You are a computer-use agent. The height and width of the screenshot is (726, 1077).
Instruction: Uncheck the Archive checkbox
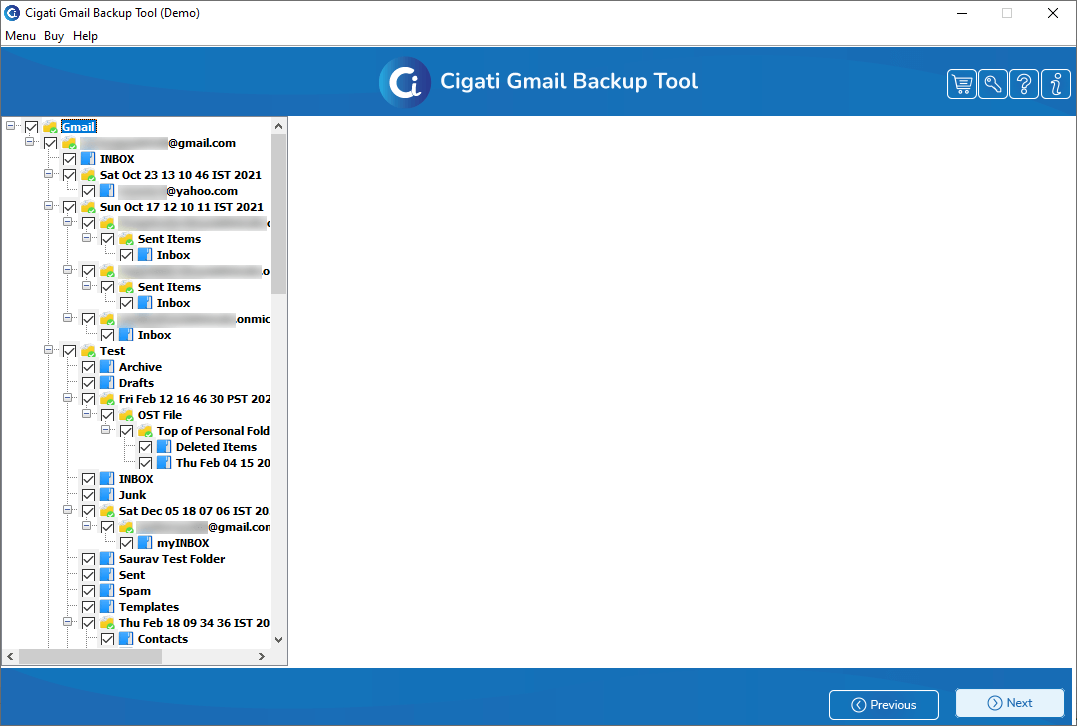pos(89,367)
